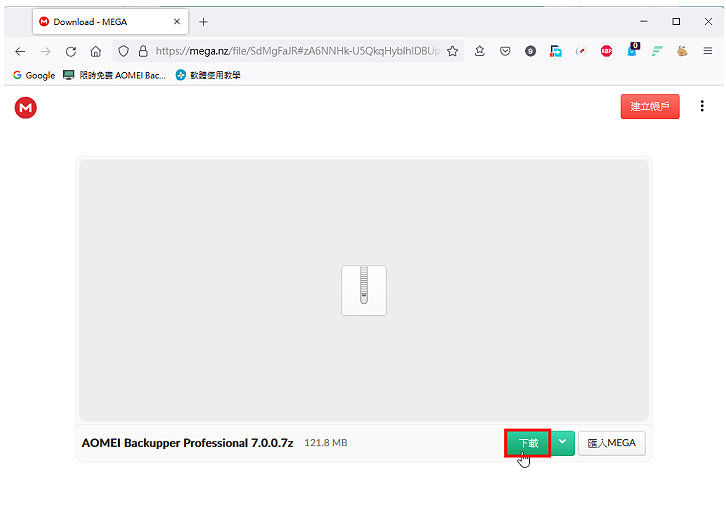Screen dimensions: 726x520
Task: Open the MEGA three-dot options menu
Action: (702, 106)
